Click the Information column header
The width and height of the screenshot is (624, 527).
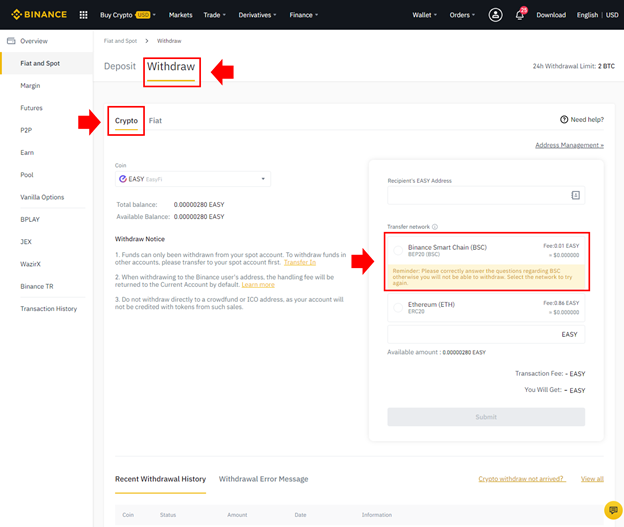click(x=376, y=515)
